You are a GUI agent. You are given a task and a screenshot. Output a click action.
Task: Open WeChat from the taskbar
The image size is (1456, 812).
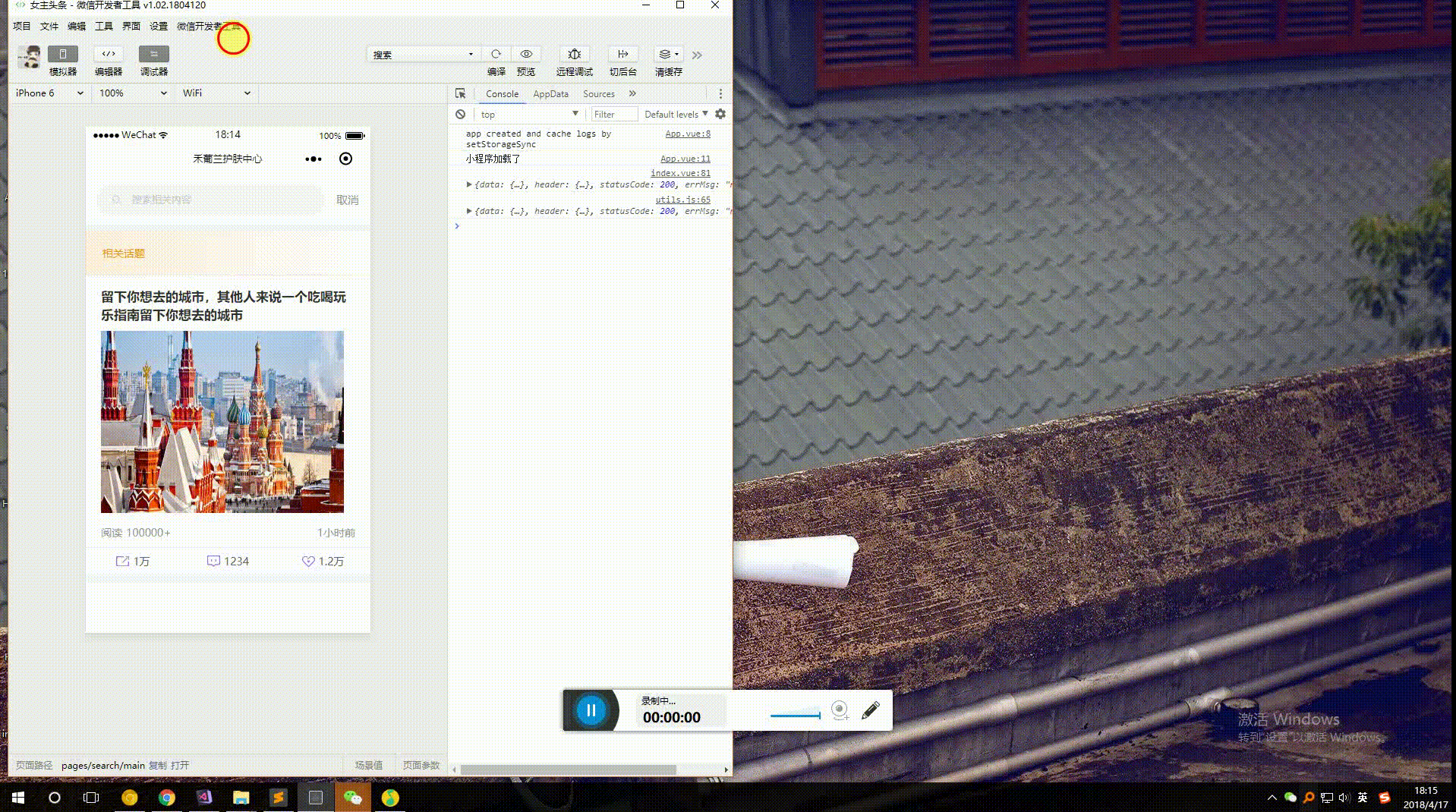pyautogui.click(x=353, y=798)
